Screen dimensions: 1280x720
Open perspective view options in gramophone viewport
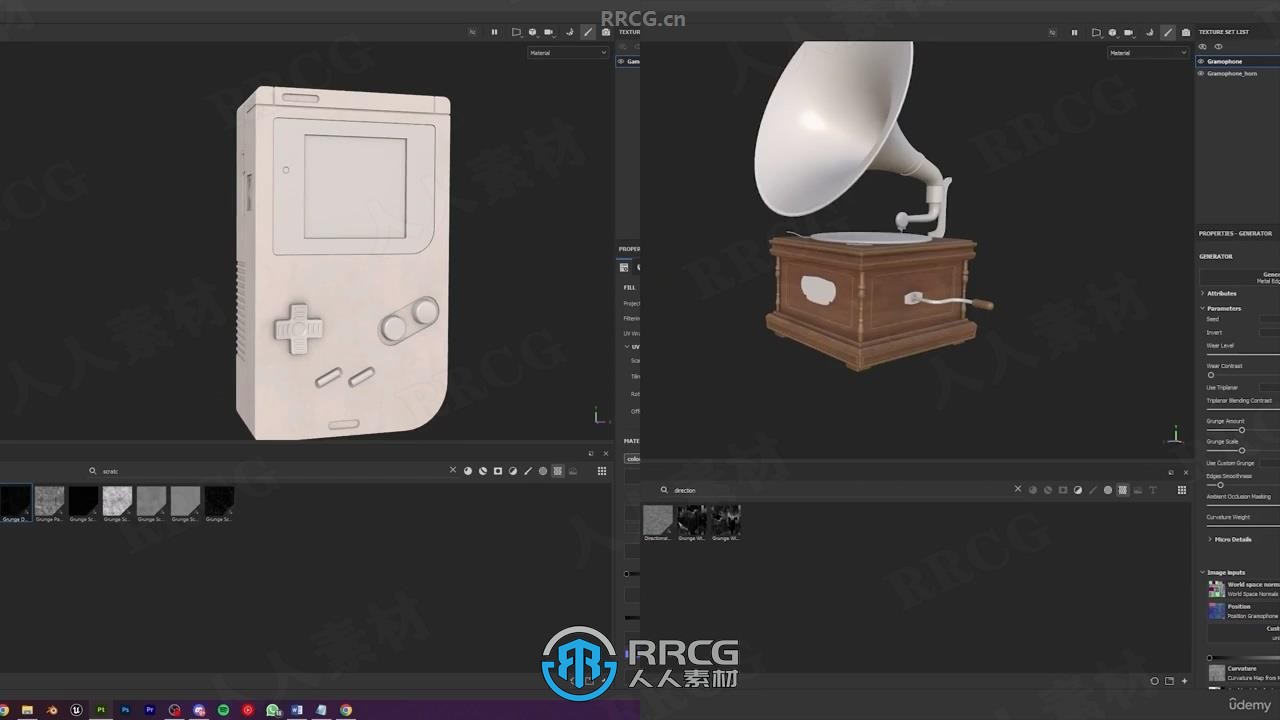coord(1097,33)
